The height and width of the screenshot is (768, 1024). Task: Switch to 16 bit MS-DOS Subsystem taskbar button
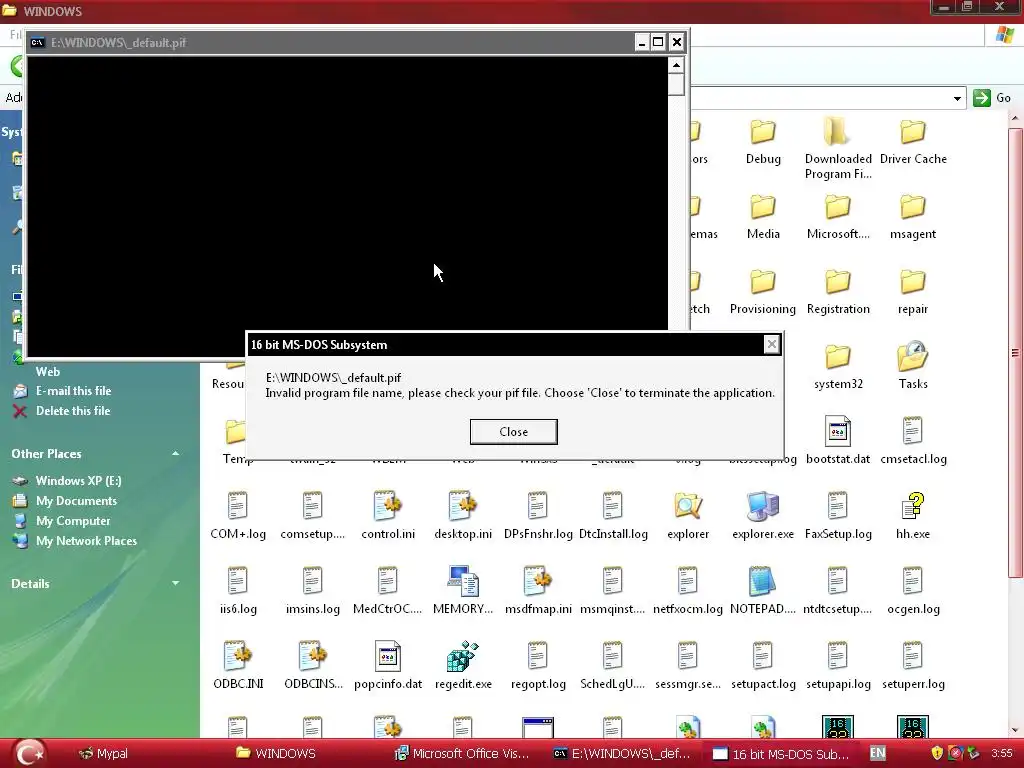point(780,754)
